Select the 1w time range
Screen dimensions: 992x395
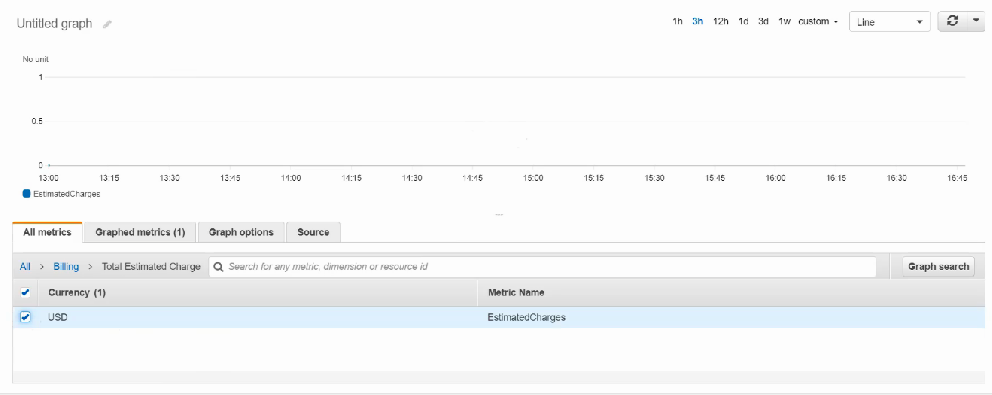point(784,22)
